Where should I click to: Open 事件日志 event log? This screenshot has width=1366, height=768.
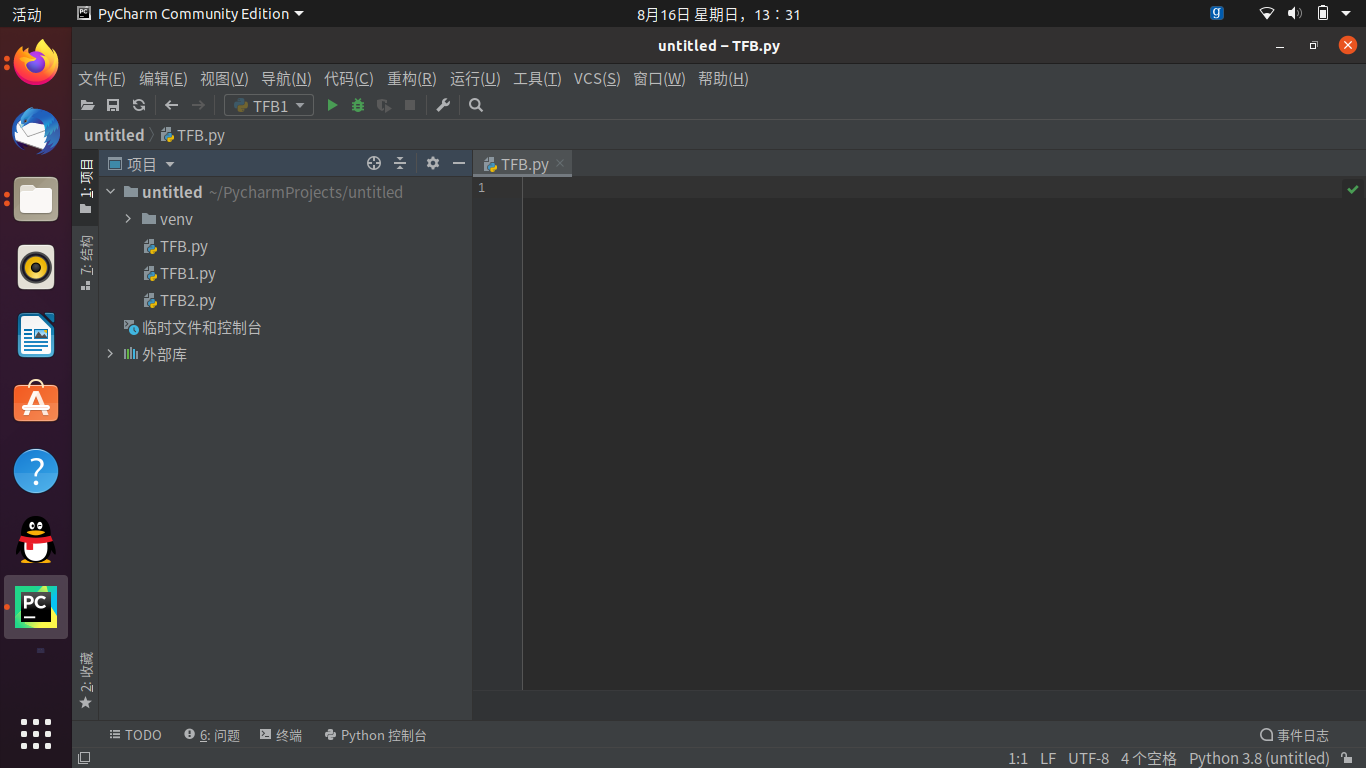pos(1294,735)
